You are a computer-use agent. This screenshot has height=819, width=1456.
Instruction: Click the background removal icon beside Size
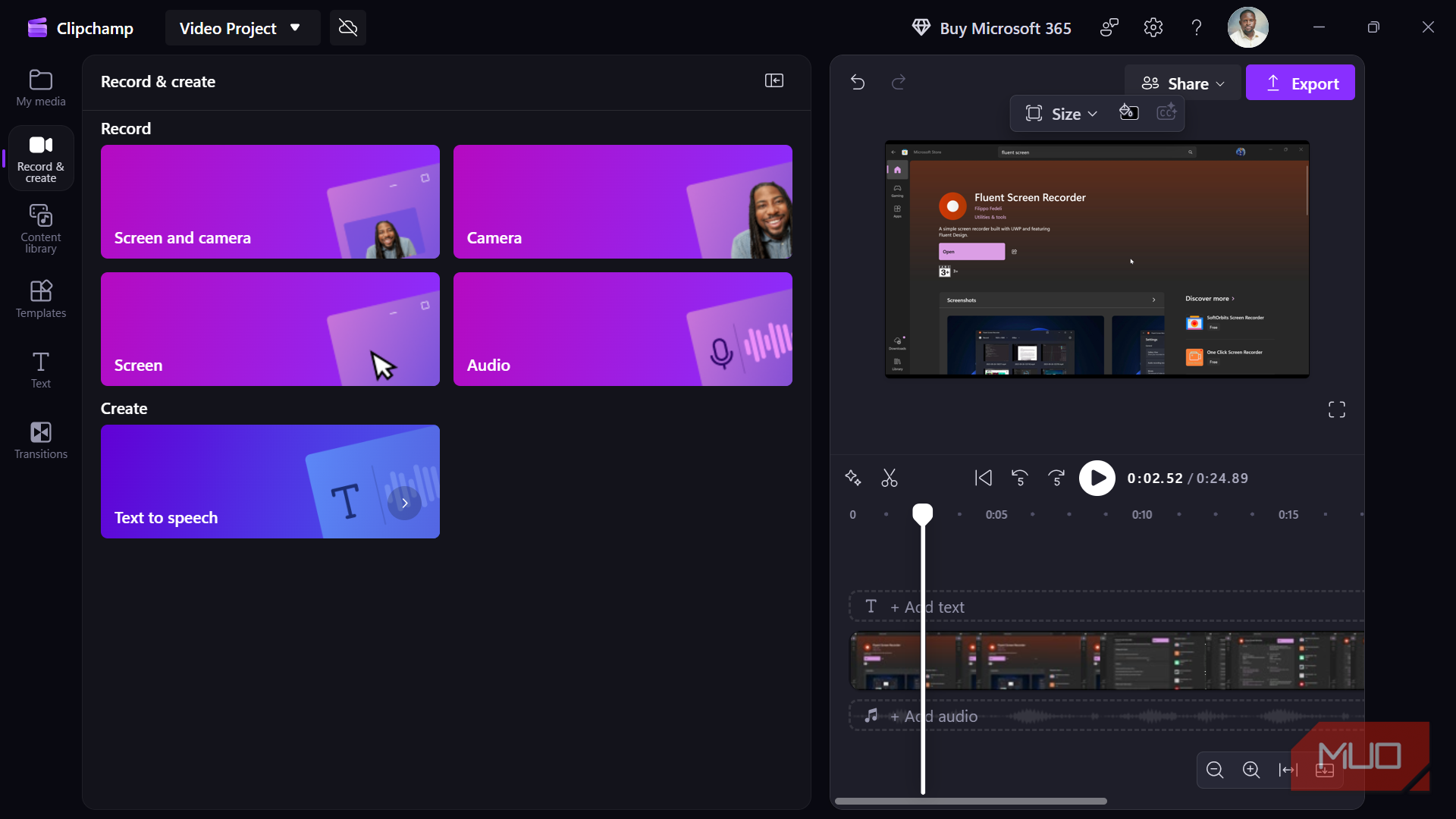(x=1129, y=113)
